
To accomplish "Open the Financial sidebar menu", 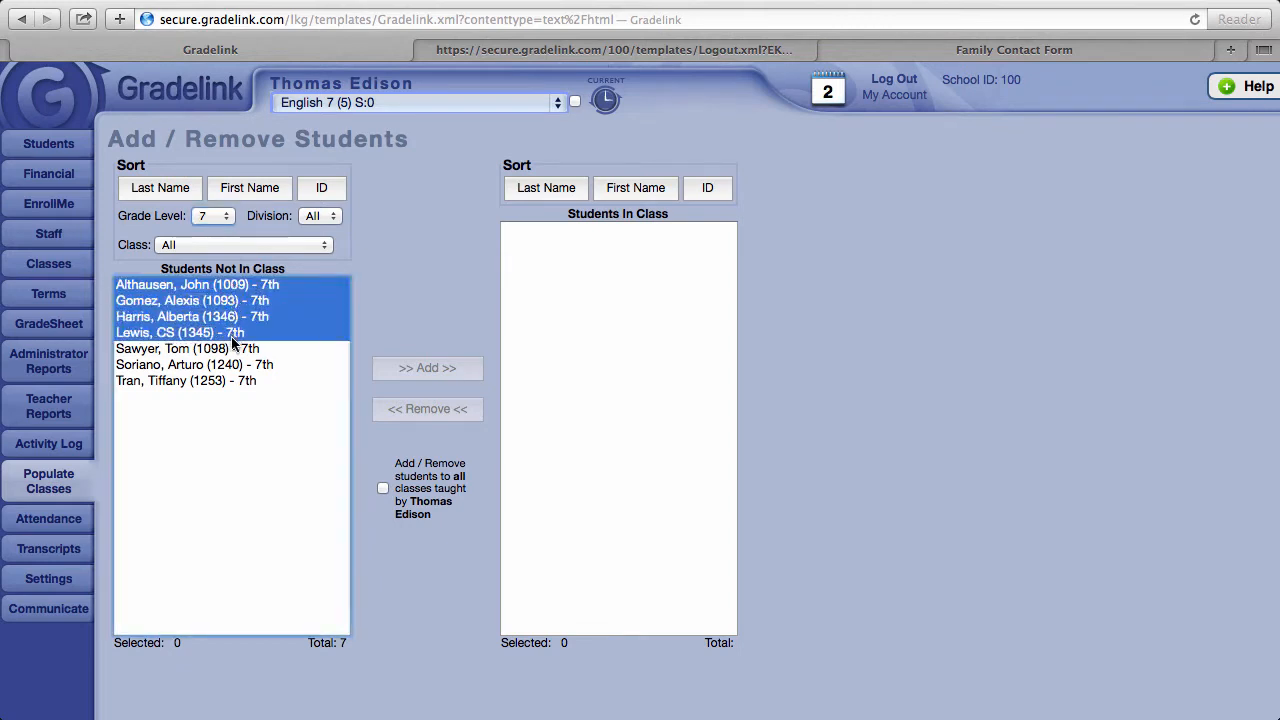I will tap(48, 174).
